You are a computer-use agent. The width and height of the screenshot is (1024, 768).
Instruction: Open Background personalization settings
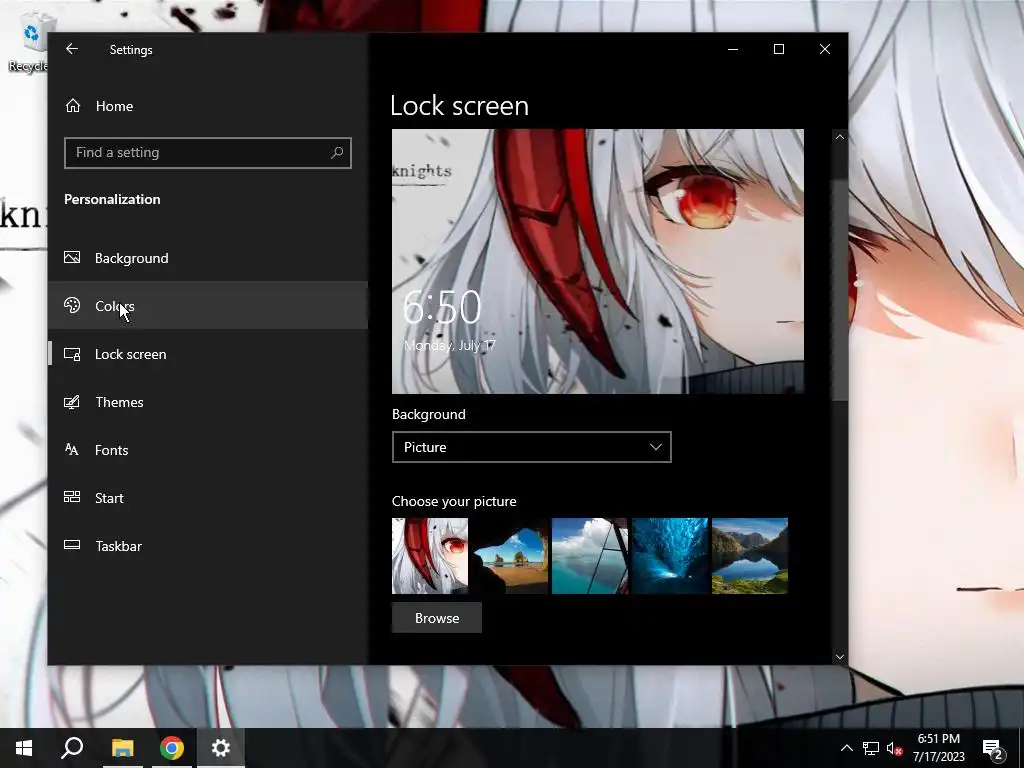208,258
